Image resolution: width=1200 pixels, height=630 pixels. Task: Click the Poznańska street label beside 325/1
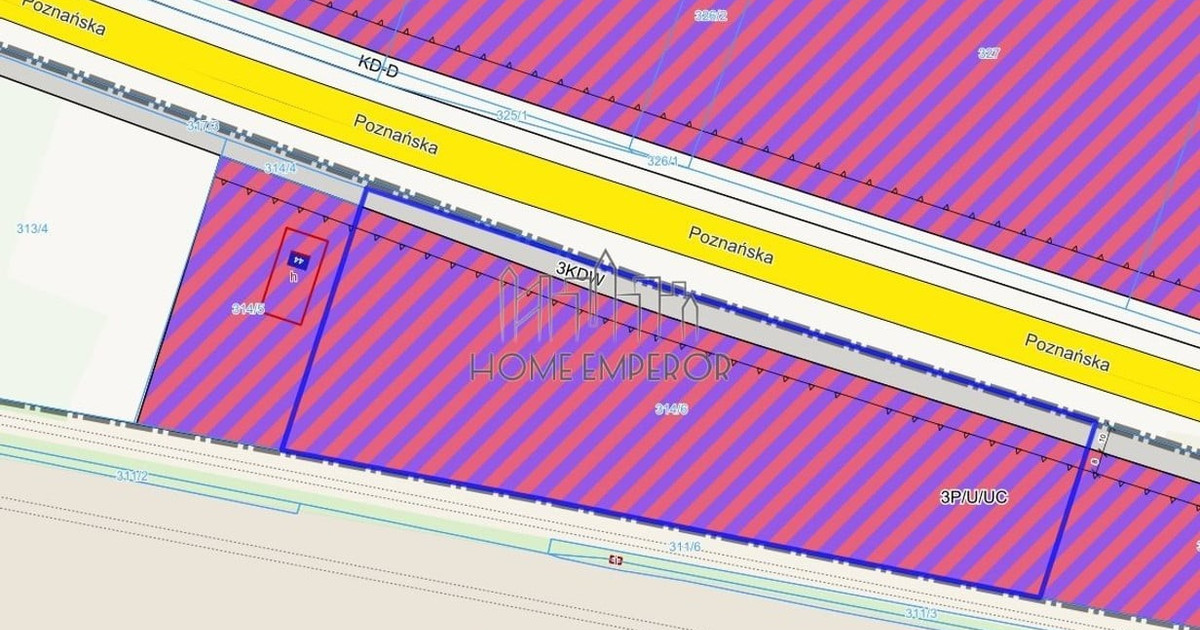[x=396, y=133]
